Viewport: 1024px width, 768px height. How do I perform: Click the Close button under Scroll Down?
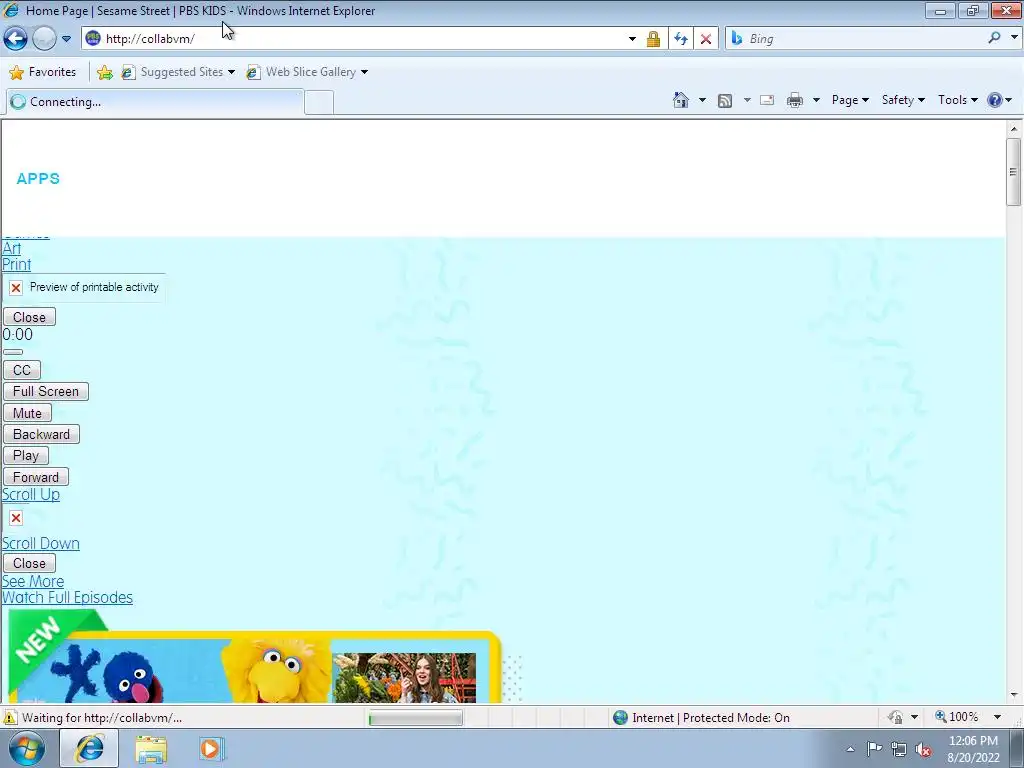29,563
